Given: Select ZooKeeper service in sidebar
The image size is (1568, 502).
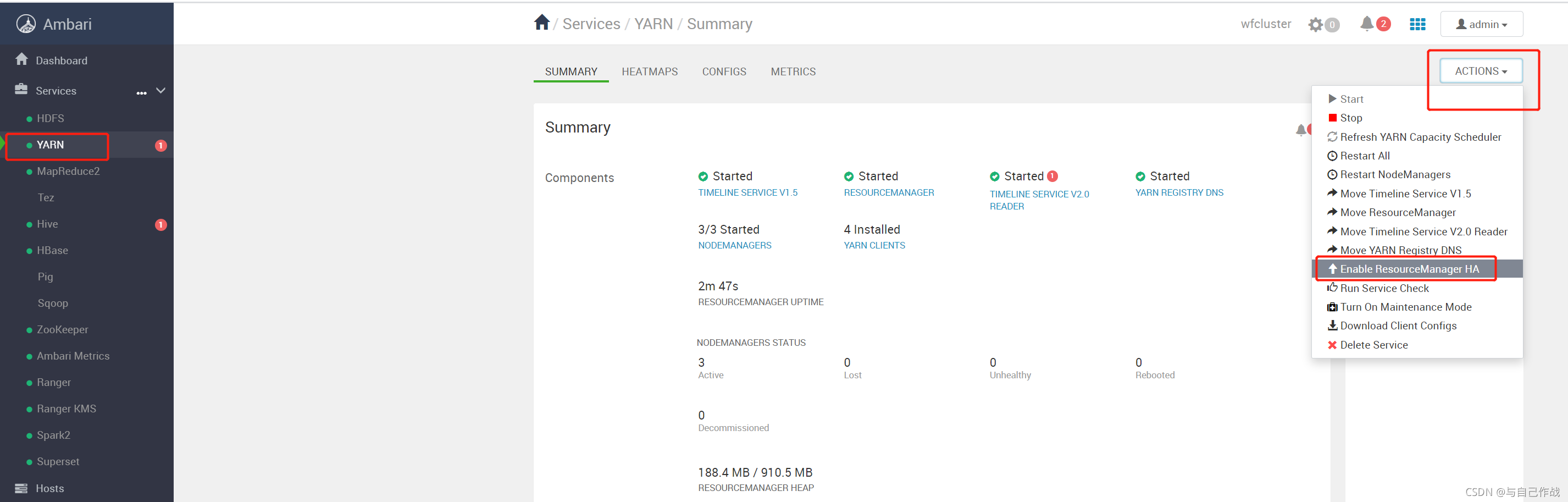Looking at the screenshot, I should click(x=62, y=329).
